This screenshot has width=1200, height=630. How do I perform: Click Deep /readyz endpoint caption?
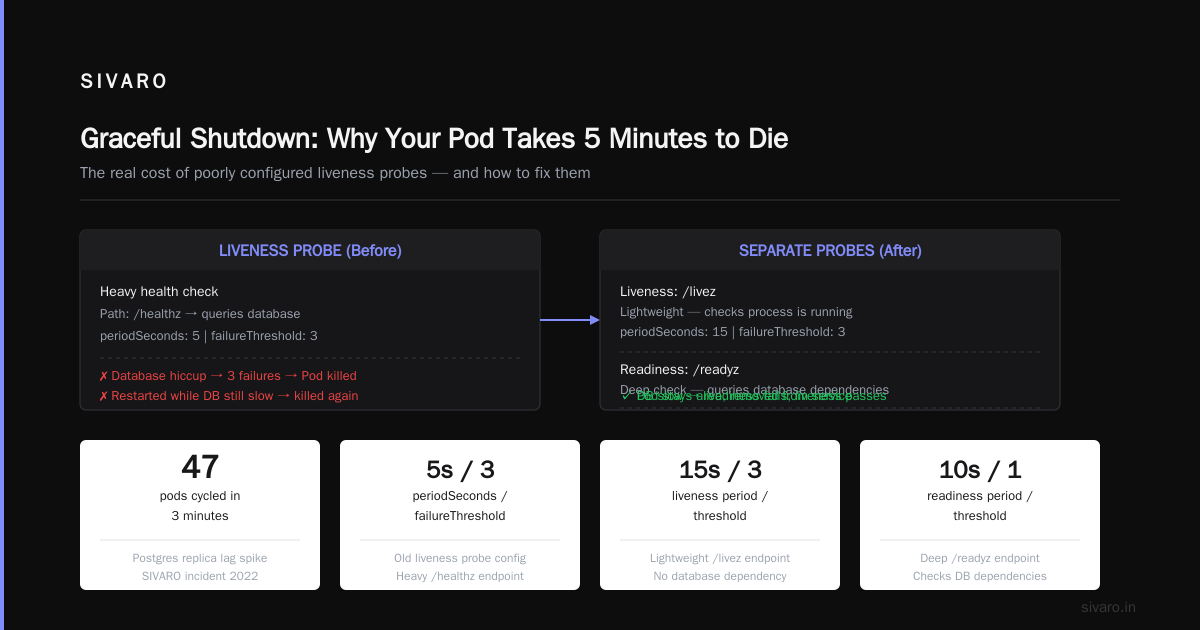click(980, 558)
